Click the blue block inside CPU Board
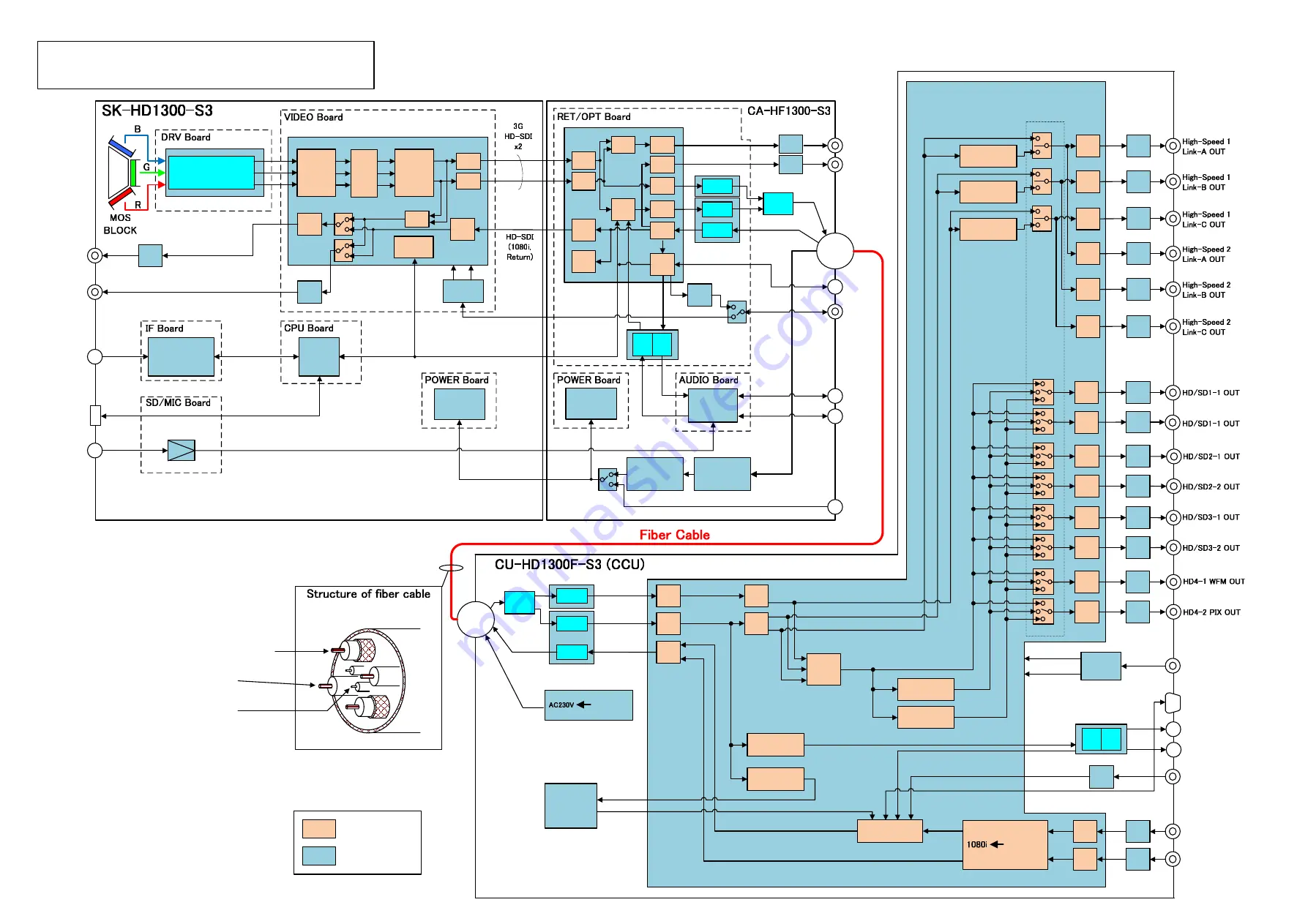Screen dimensions: 1308x924 click(x=319, y=357)
